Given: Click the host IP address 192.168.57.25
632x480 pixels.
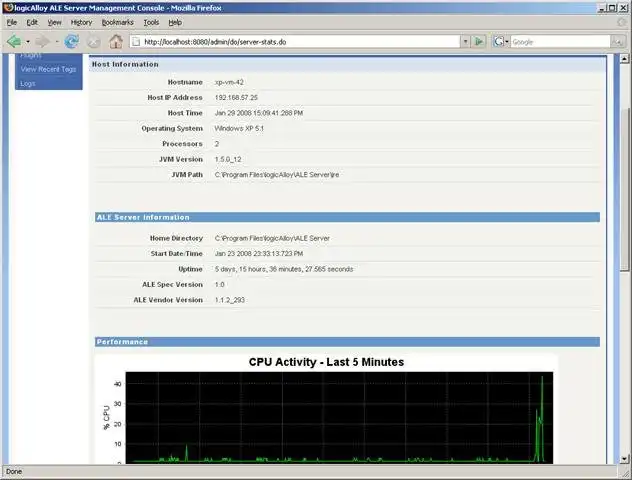Looking at the screenshot, I should point(236,98).
